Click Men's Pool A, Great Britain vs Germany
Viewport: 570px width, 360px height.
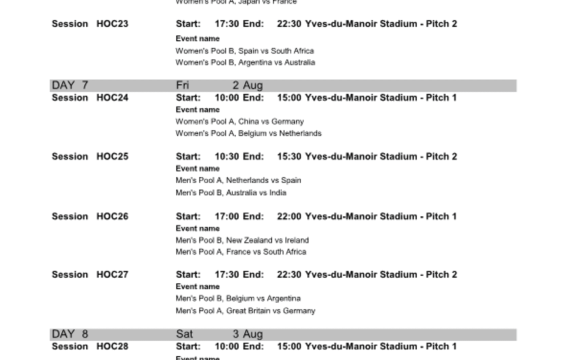[245, 311]
